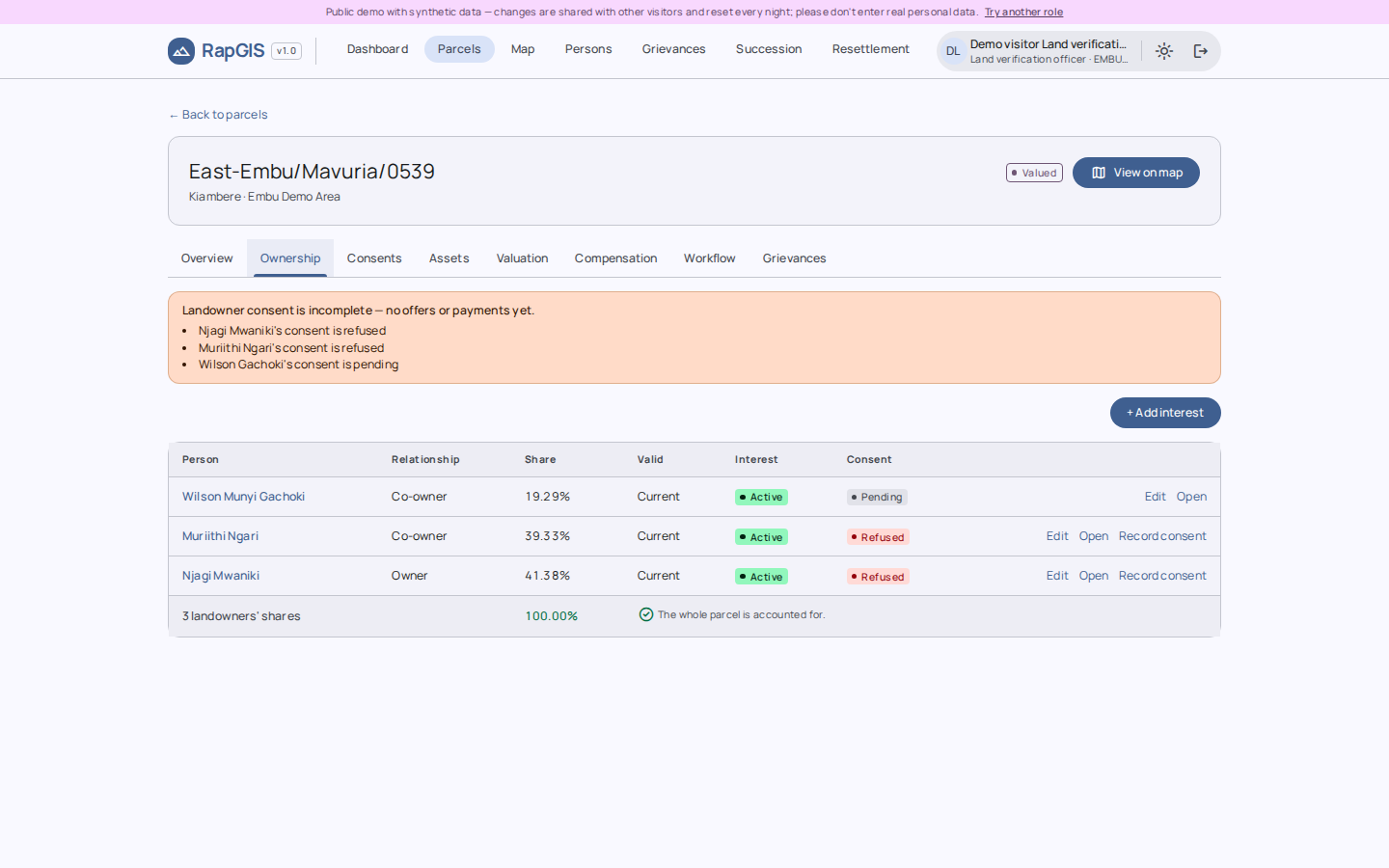Open the Njagi Mwaniki person link
The height and width of the screenshot is (868, 1389).
pyautogui.click(x=221, y=576)
